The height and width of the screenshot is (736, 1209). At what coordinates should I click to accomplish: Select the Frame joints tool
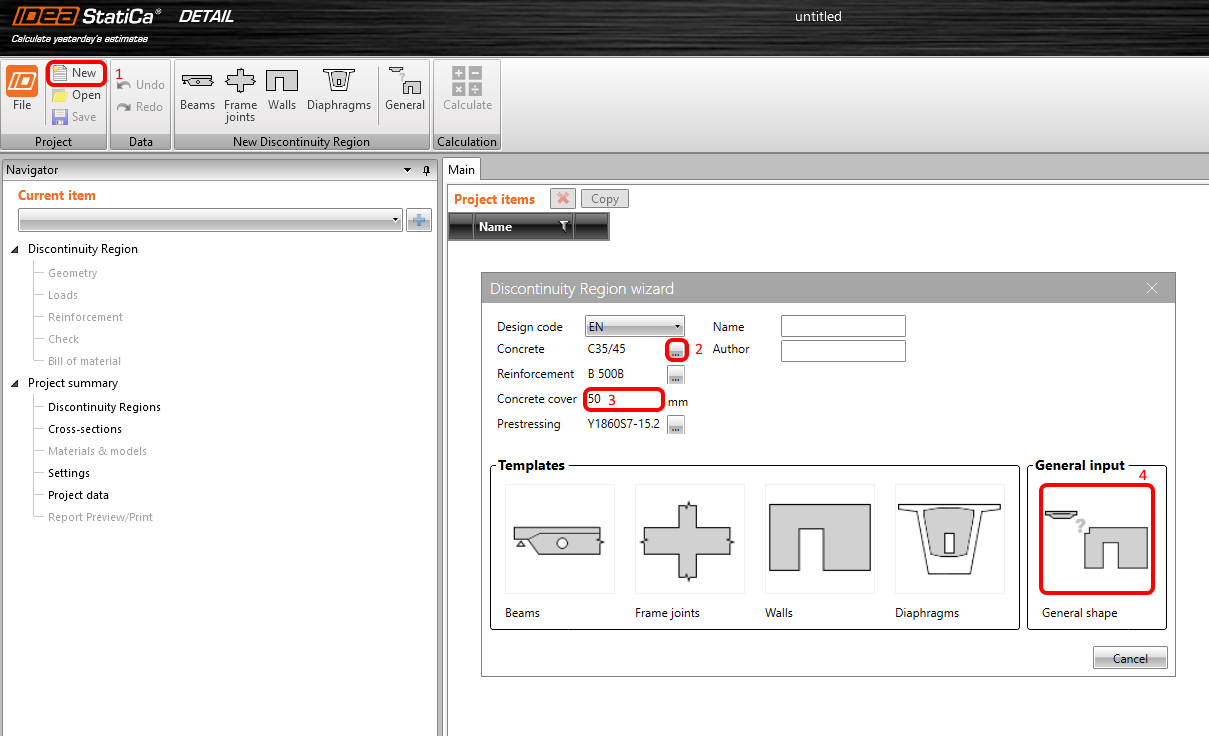tap(240, 92)
